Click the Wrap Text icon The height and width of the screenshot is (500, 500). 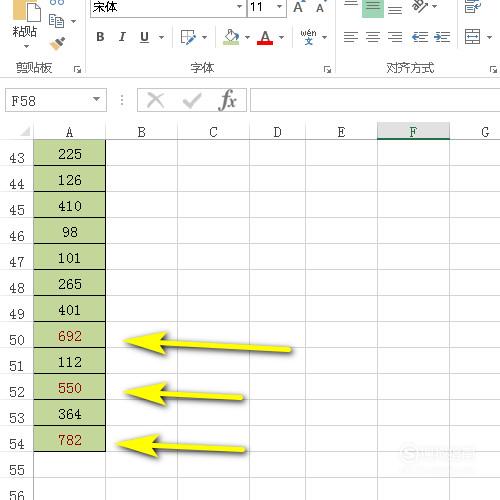(473, 7)
